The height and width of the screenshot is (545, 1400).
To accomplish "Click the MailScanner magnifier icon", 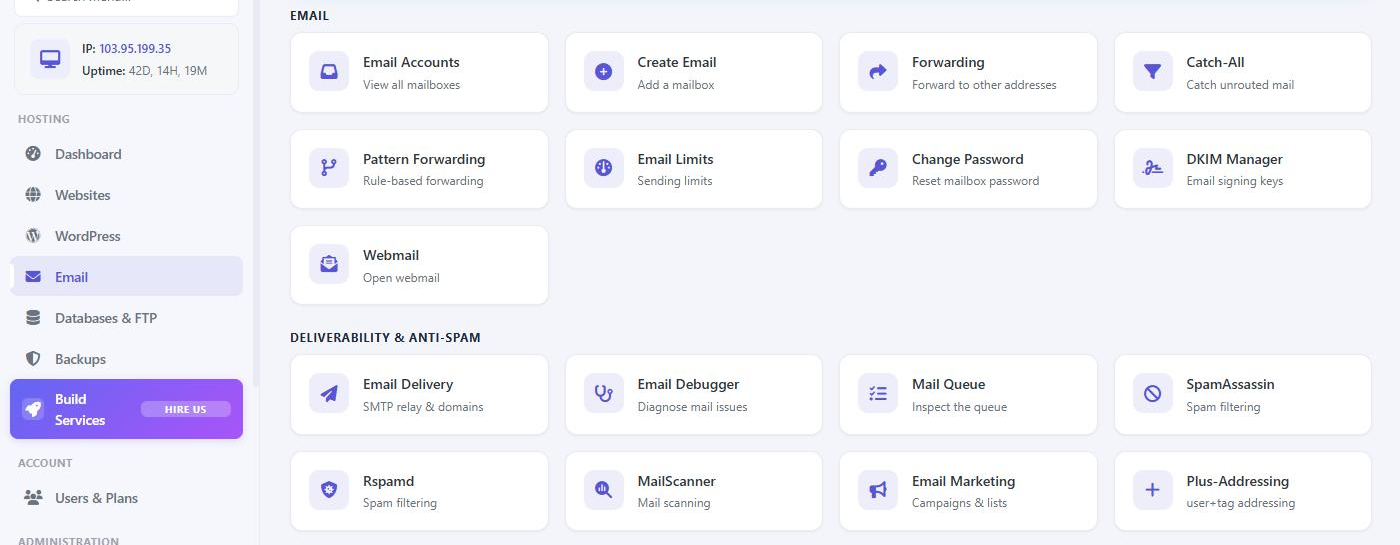I will coord(603,490).
